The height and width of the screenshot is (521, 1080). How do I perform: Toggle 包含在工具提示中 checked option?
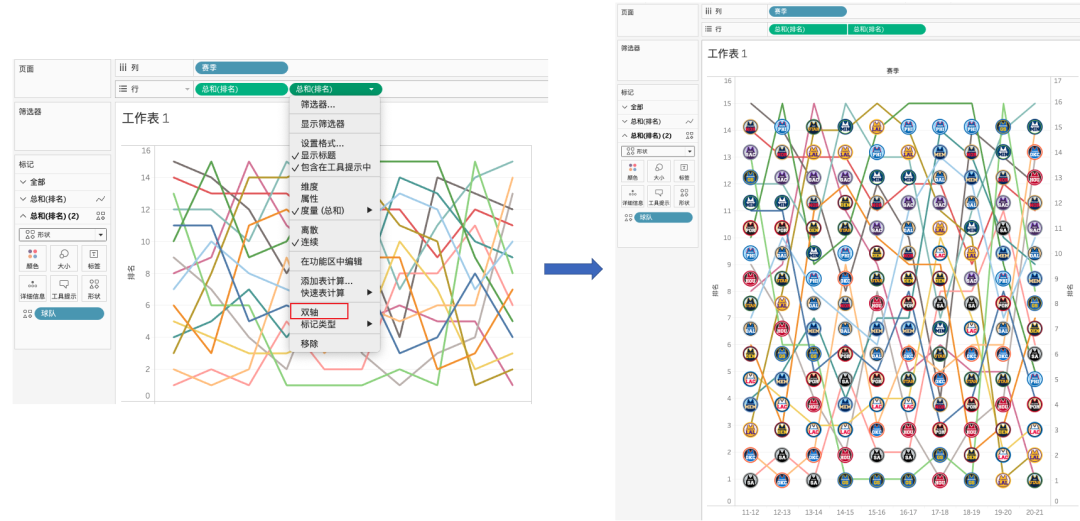(334, 167)
